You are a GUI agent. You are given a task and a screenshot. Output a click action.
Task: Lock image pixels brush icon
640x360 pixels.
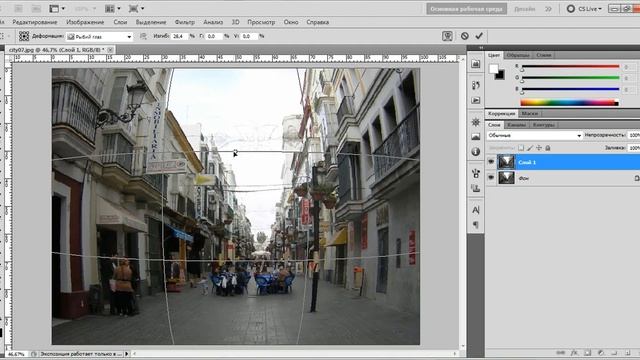tap(530, 148)
